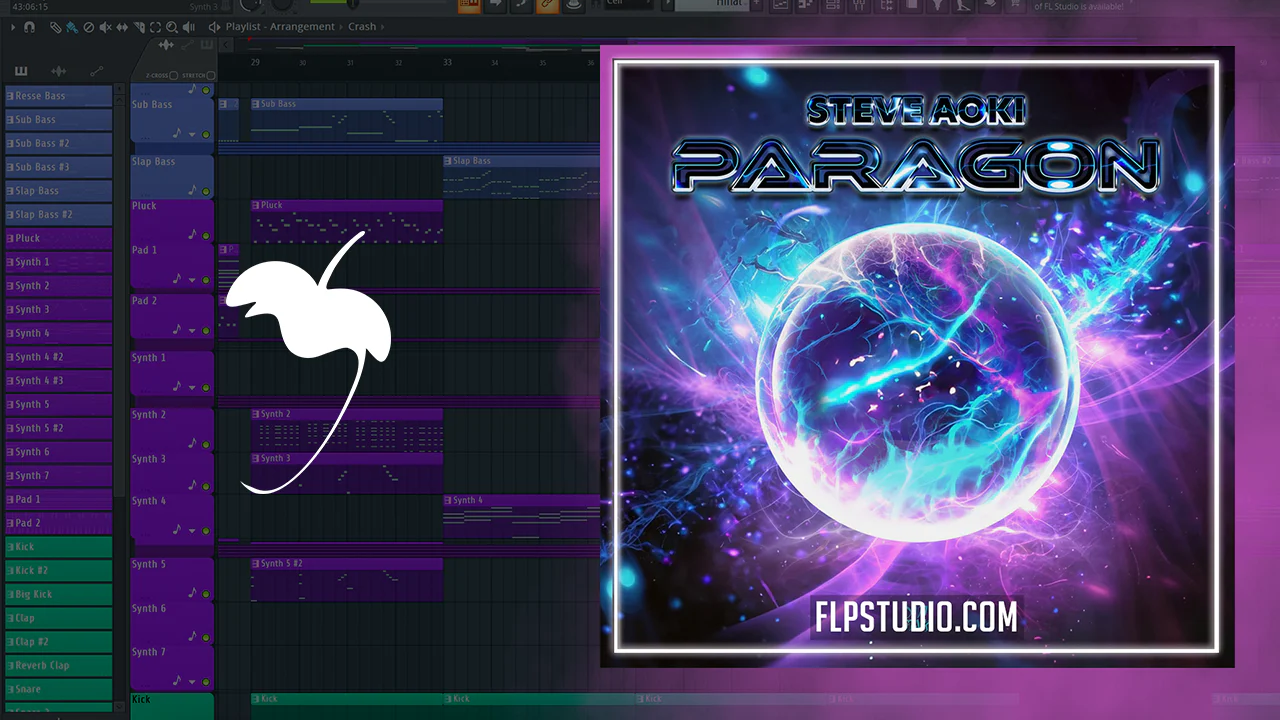Screen dimensions: 1280x720
Task: Click the speaker icon before Playlist title
Action: pos(213,27)
